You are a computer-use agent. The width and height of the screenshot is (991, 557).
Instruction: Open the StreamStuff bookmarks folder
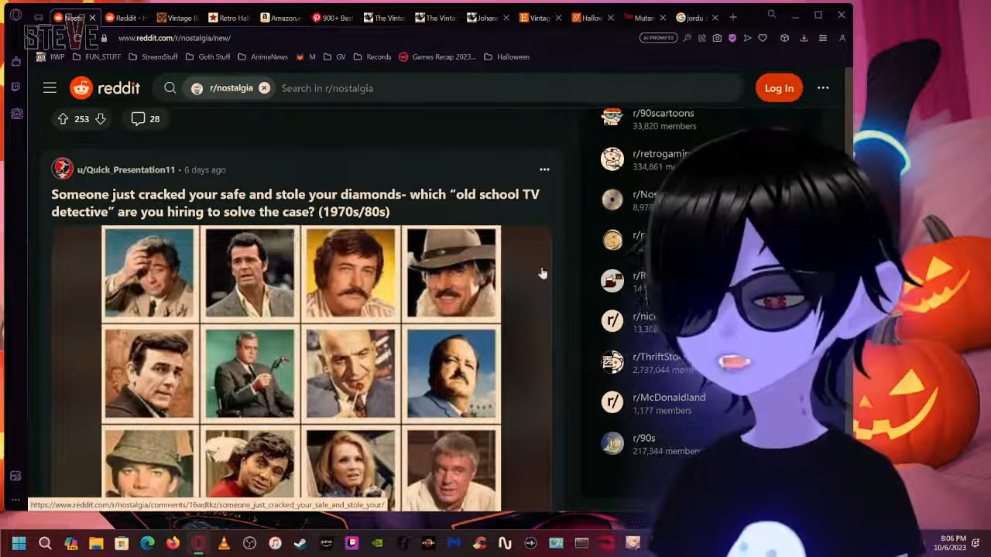[x=153, y=57]
